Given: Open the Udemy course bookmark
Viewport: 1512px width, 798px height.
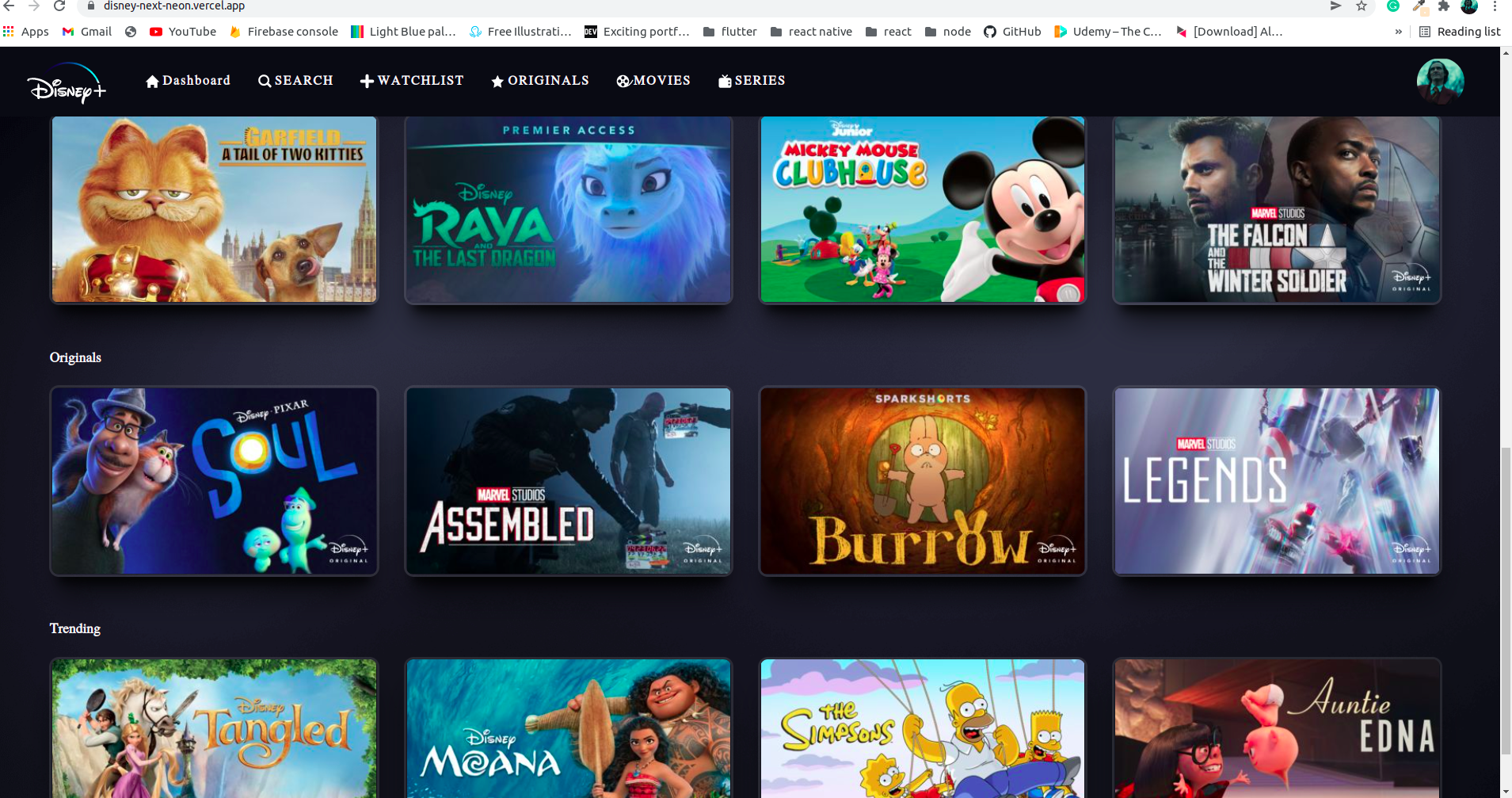Looking at the screenshot, I should [x=1107, y=32].
